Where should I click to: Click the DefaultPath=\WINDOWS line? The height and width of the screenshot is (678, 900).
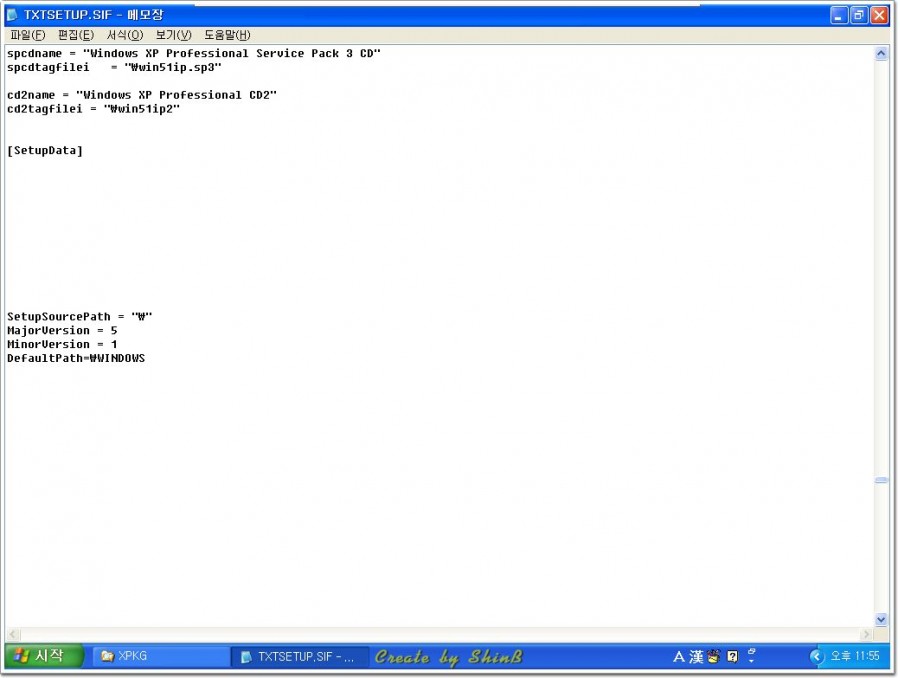pyautogui.click(x=76, y=358)
